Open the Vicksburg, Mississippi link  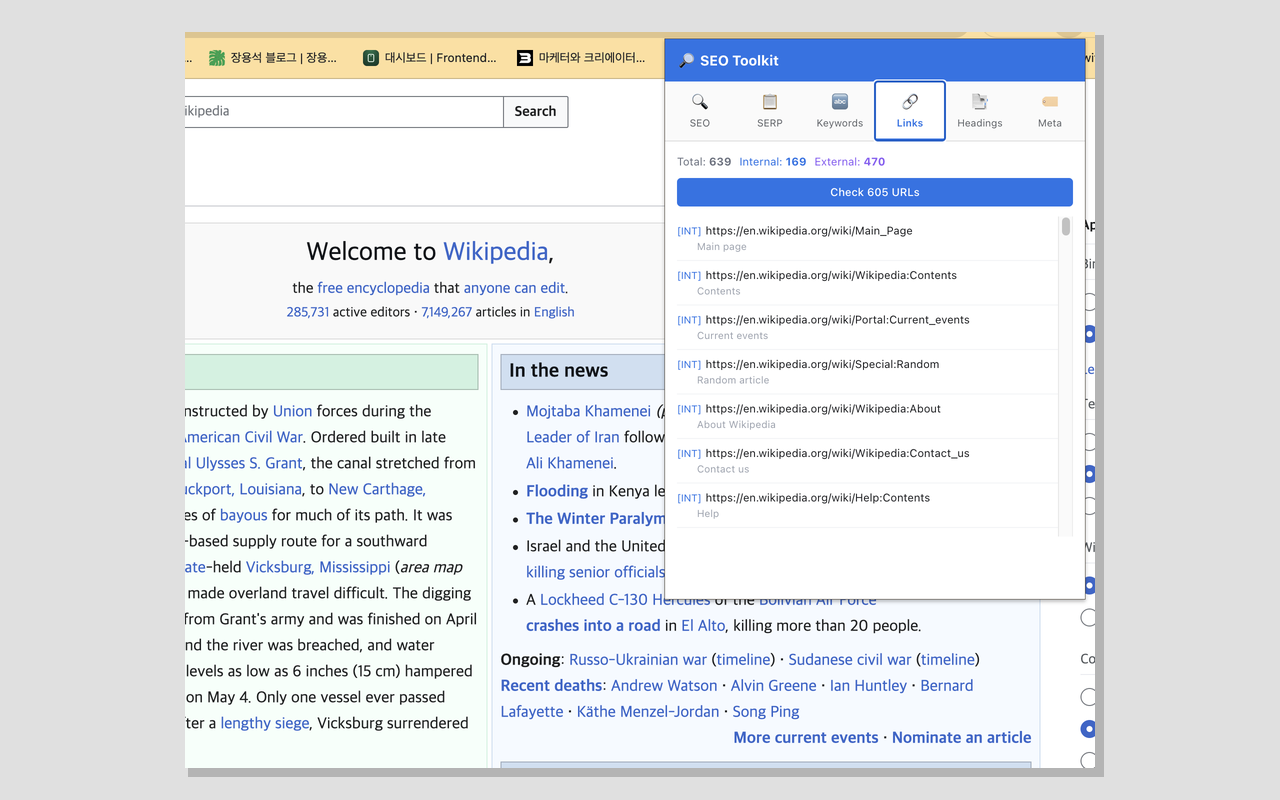pyautogui.click(x=318, y=567)
